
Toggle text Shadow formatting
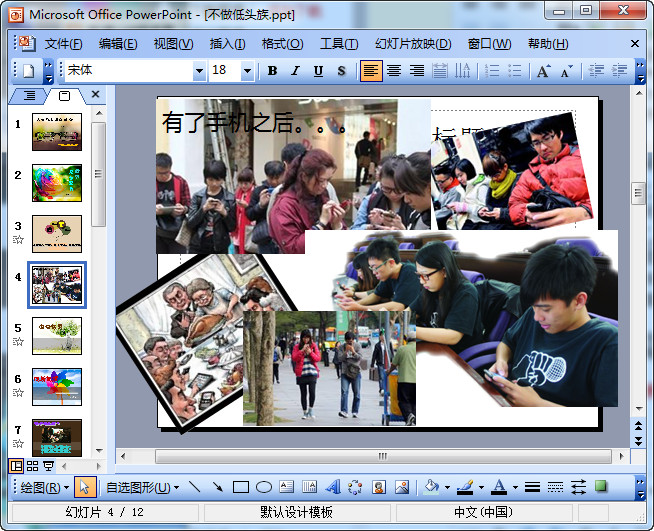coord(341,70)
